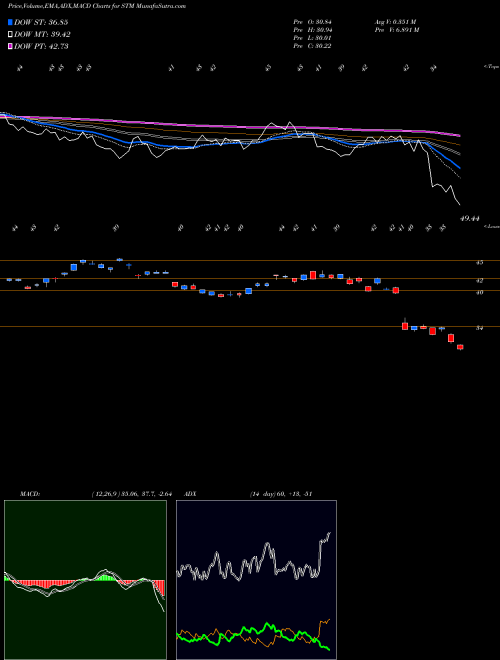500x660 pixels.
Task: Click the ADX panel title
Action: tap(191, 494)
